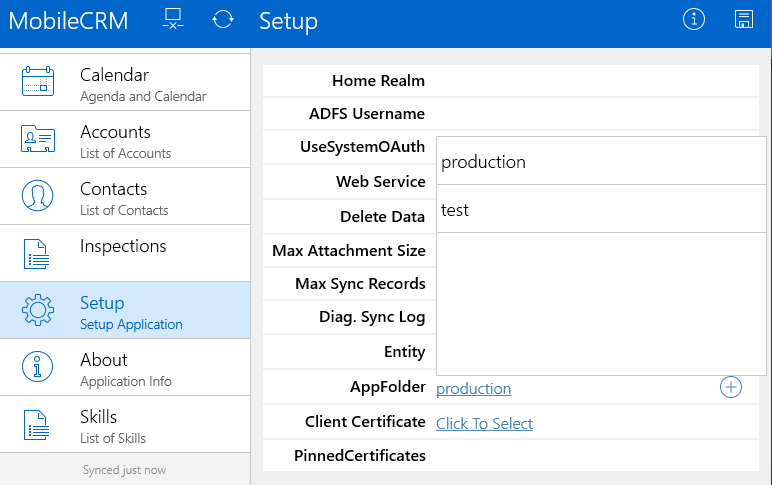
Task: Open About Application Info item
Action: click(x=125, y=367)
